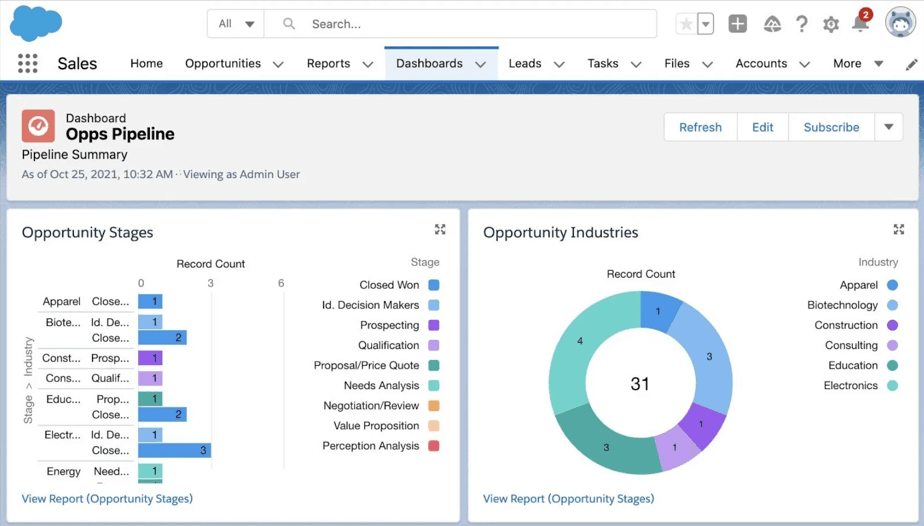Click the Consulting industry legend dot
Viewport: 924px width, 526px height.
click(892, 345)
